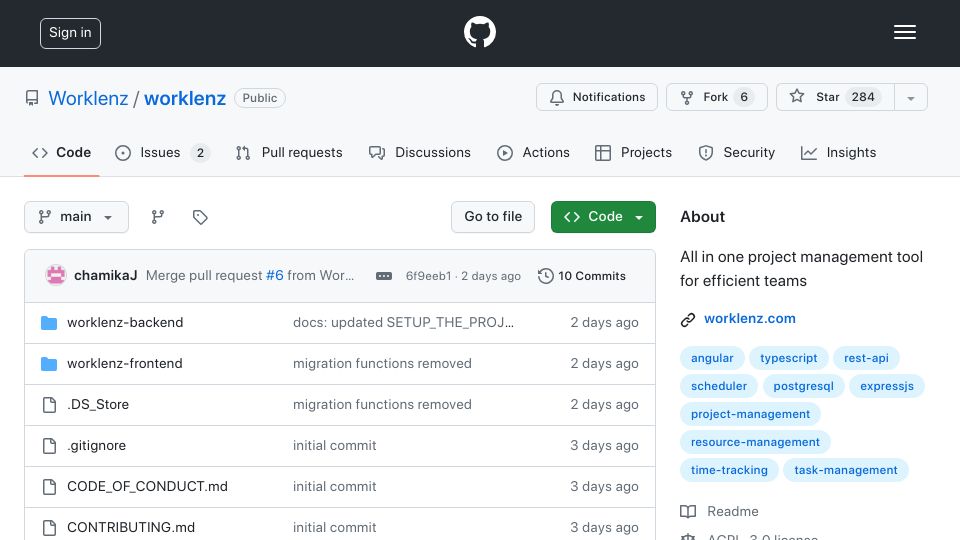
Task: Switch to the Issues tab
Action: pyautogui.click(x=162, y=152)
